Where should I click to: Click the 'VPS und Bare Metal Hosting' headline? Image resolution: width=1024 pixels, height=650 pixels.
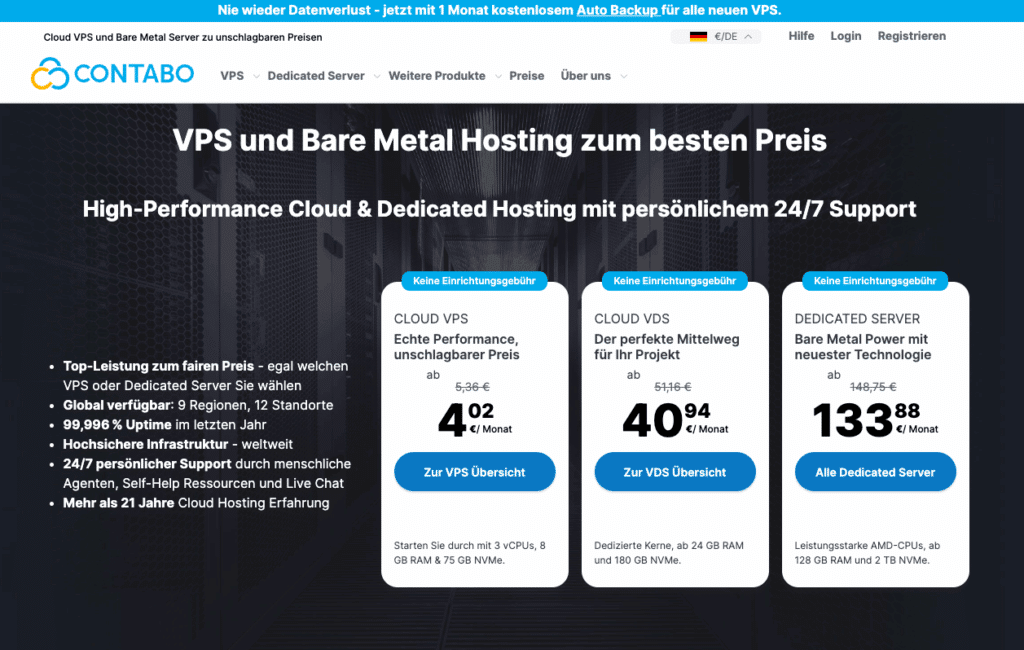point(500,140)
